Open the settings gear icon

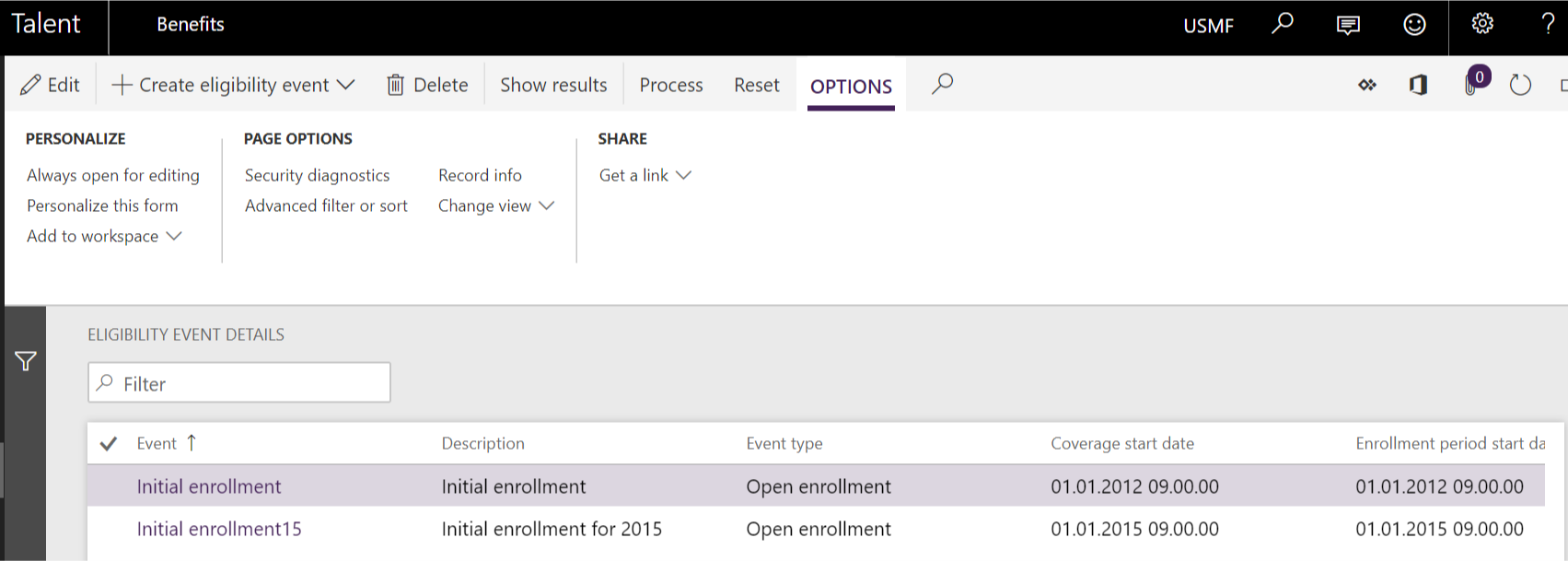click(x=1482, y=24)
